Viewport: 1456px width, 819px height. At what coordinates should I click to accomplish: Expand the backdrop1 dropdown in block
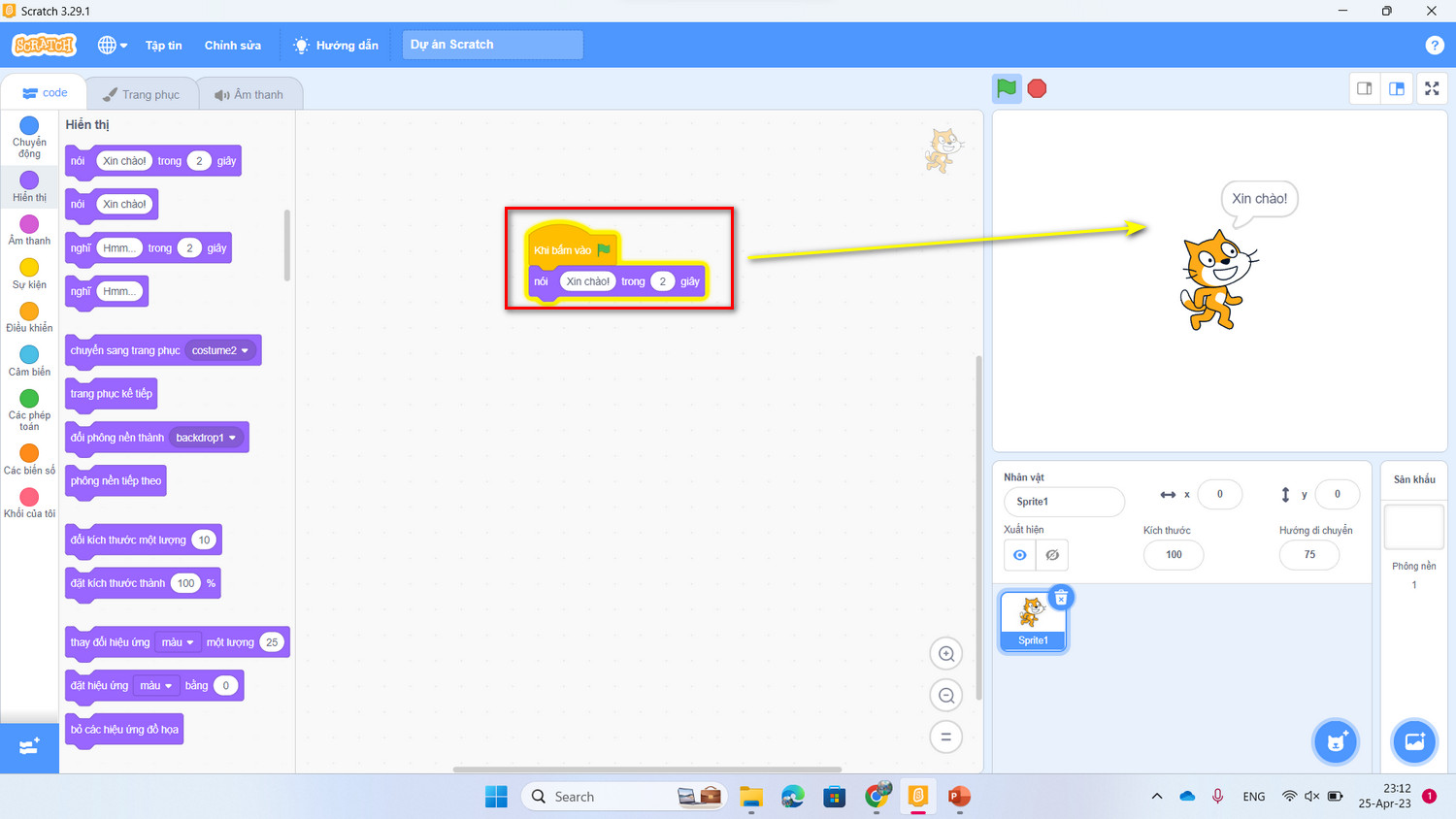point(206,438)
